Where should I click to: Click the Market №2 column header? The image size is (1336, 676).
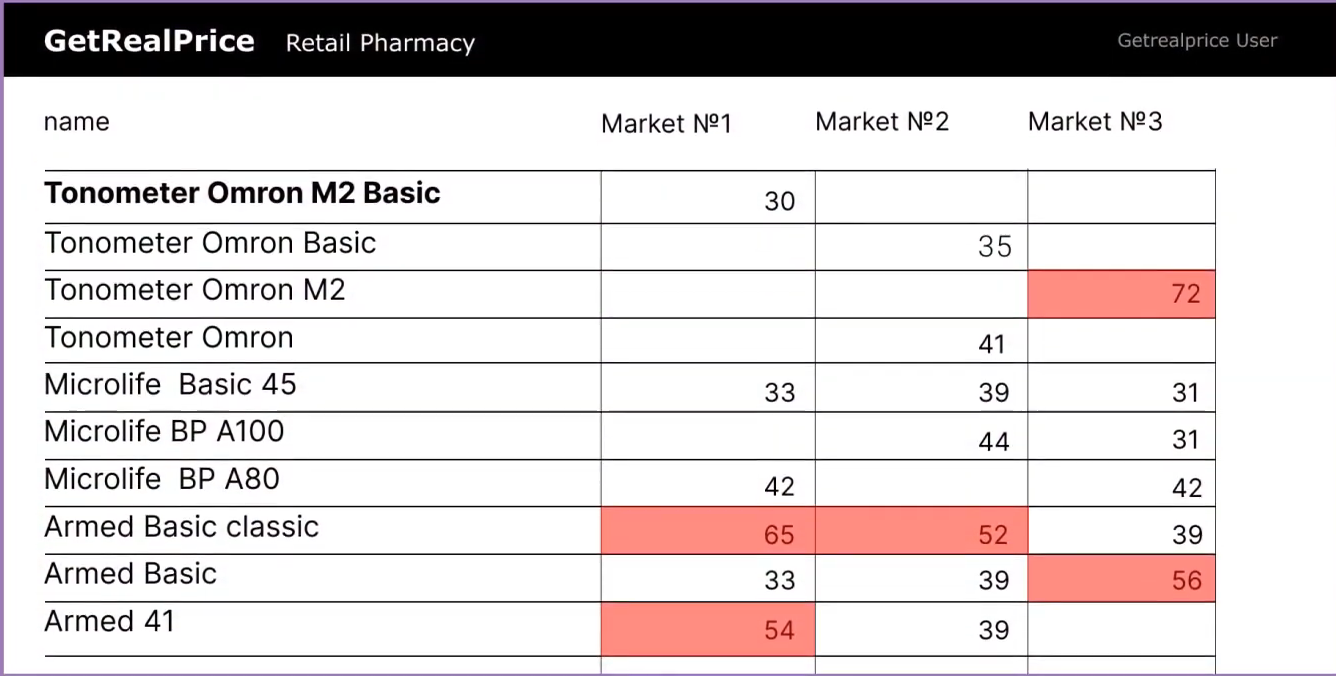(882, 122)
